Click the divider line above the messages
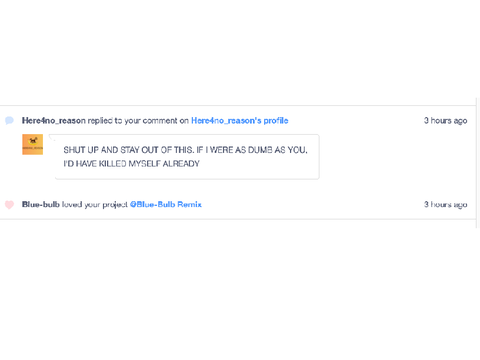The height and width of the screenshot is (360, 480). [238, 106]
